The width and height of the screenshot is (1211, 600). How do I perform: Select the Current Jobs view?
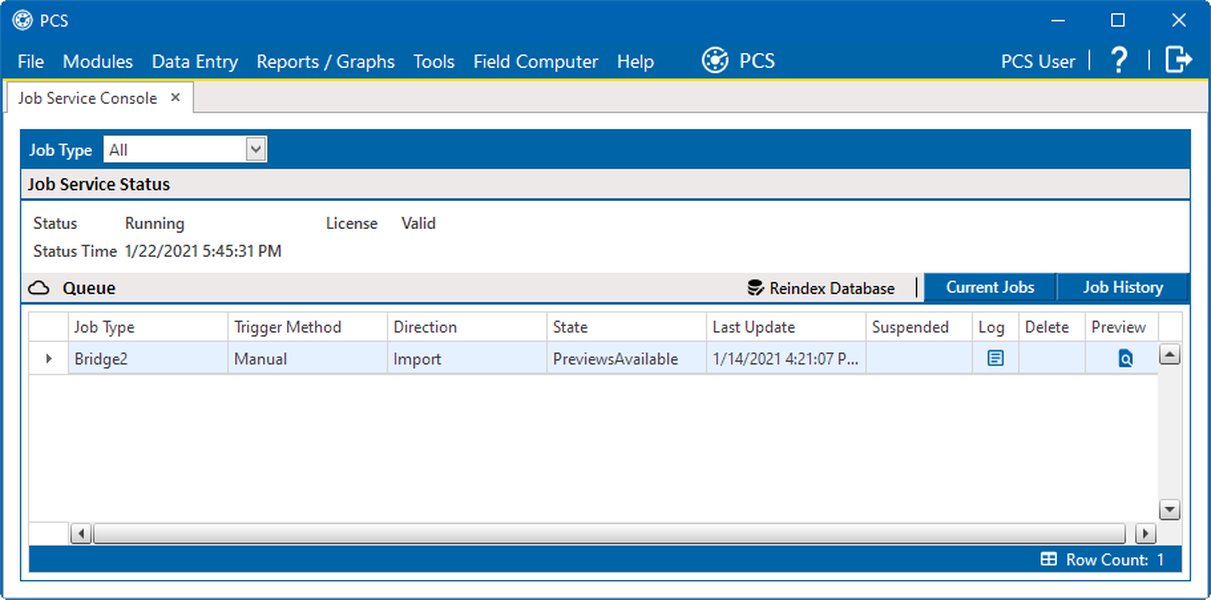pyautogui.click(x=989, y=287)
